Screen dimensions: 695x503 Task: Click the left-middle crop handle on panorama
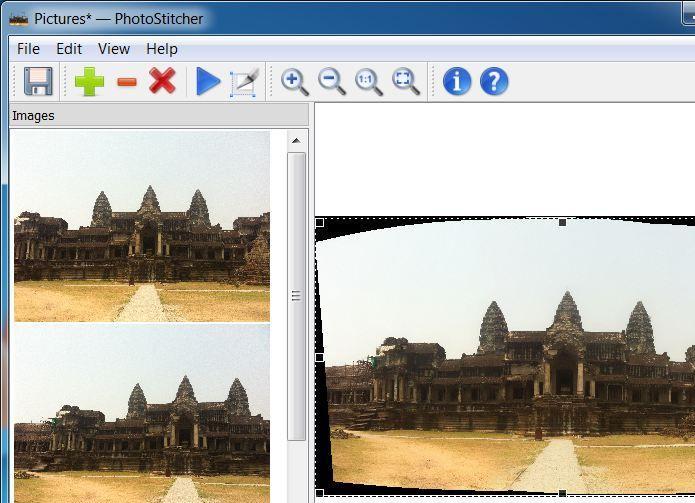point(320,357)
